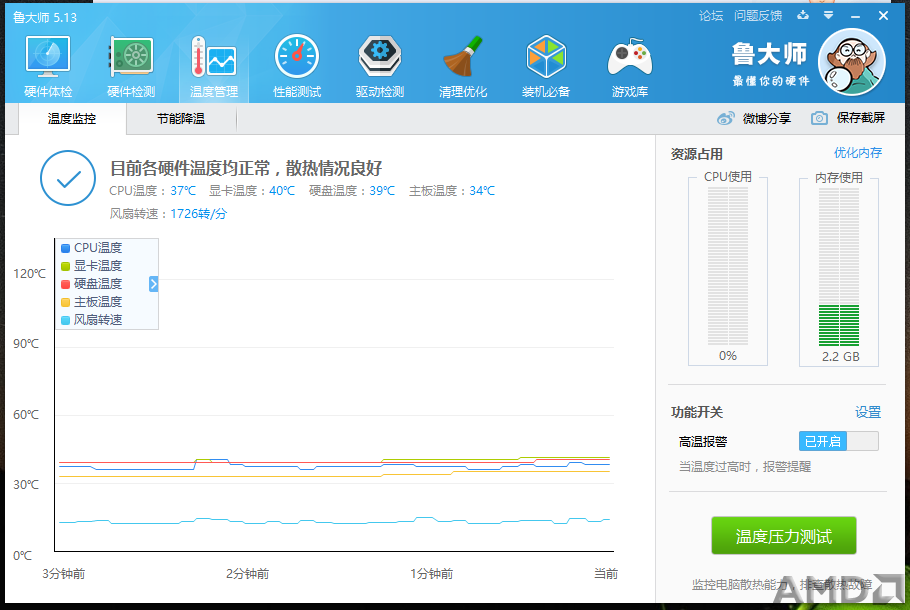This screenshot has width=910, height=610.
Task: Click 硬盘温度 39℃ value
Action: pos(382,191)
